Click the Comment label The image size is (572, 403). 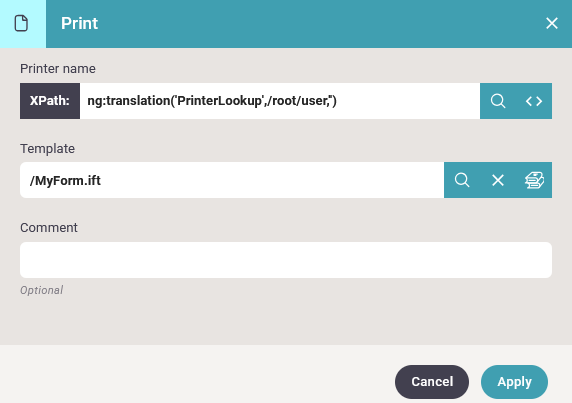point(49,228)
